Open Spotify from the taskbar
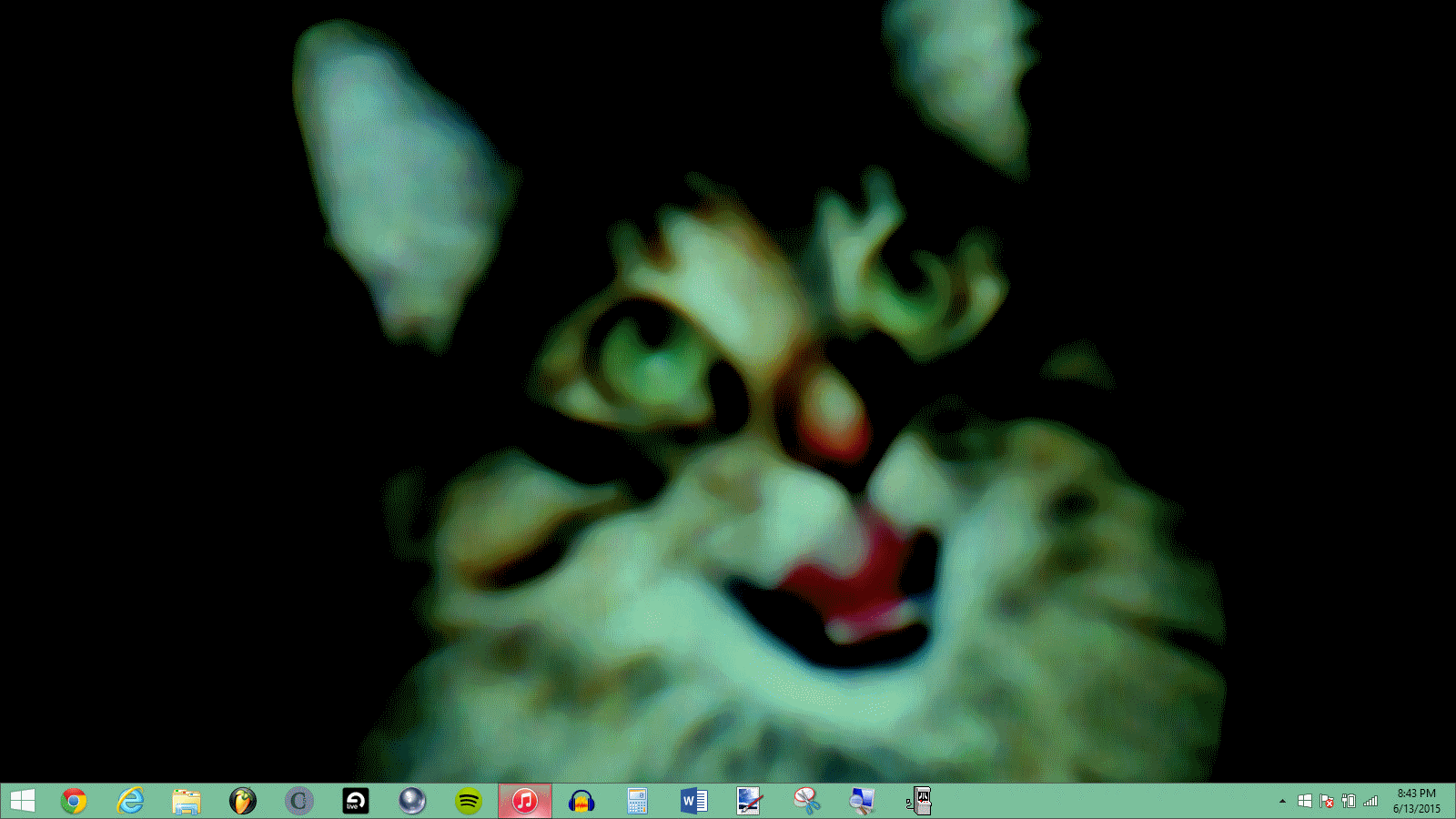Screen dimensions: 1456x819 click(469, 801)
